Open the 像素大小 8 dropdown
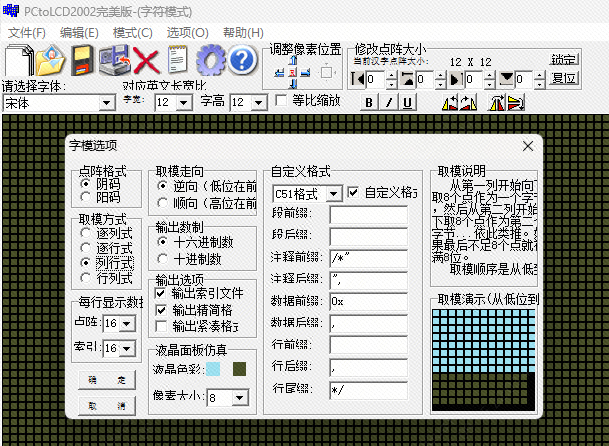 (240, 397)
